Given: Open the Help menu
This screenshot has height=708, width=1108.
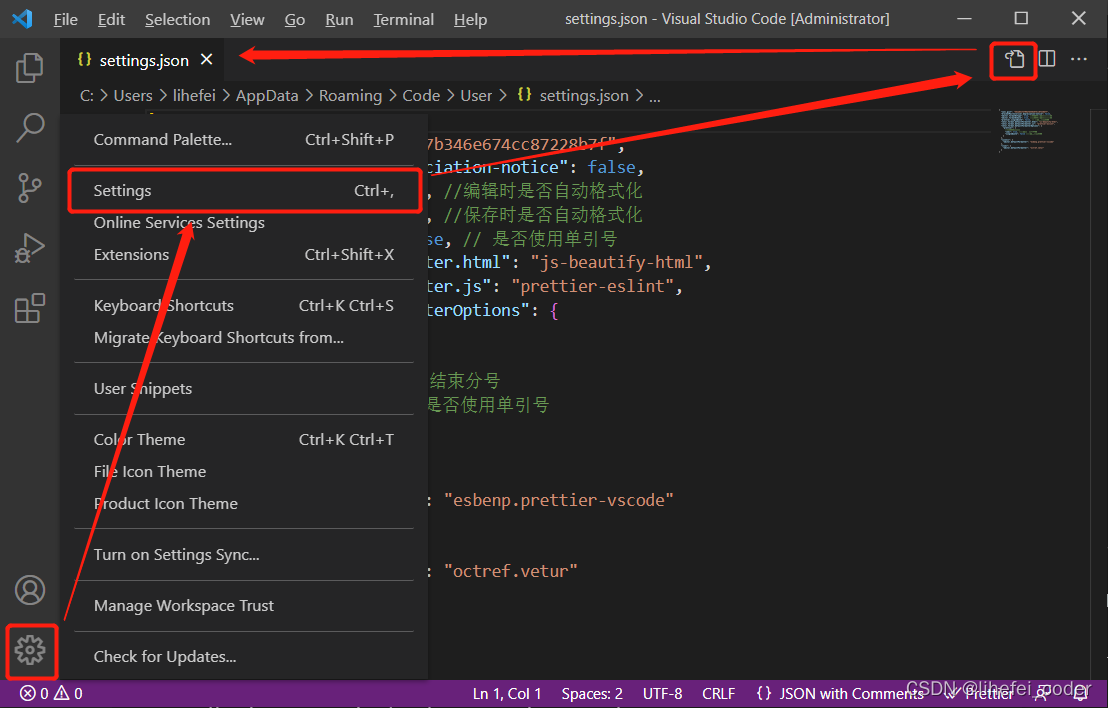Looking at the screenshot, I should [470, 19].
